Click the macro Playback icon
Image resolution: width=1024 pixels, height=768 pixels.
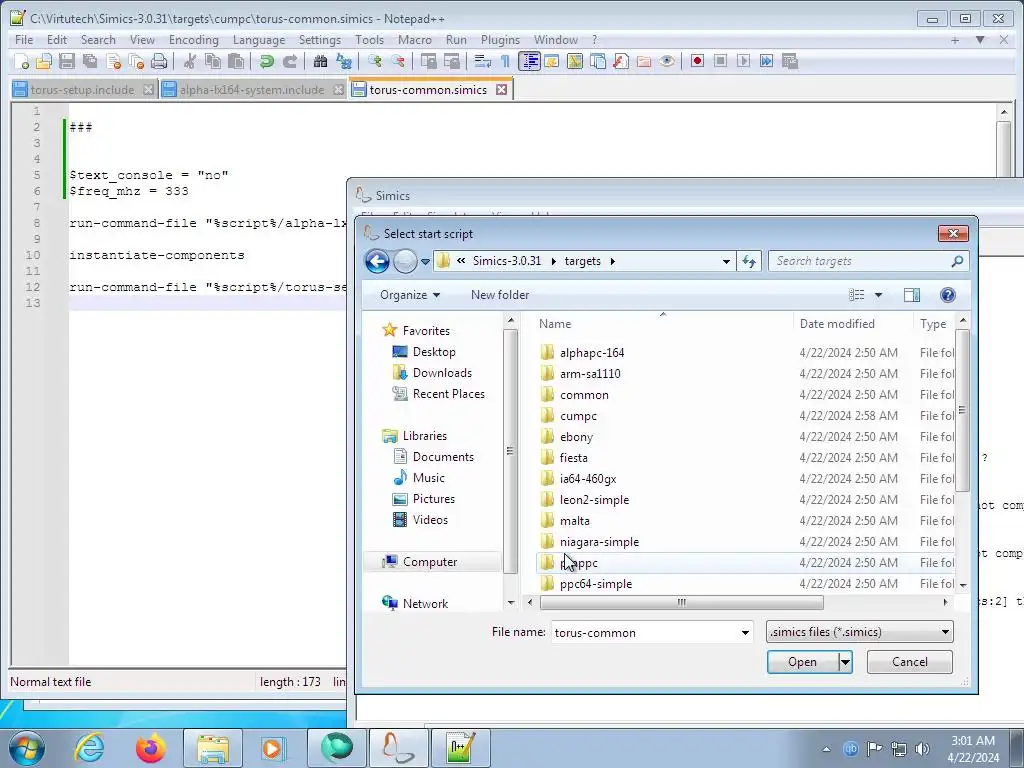743,61
